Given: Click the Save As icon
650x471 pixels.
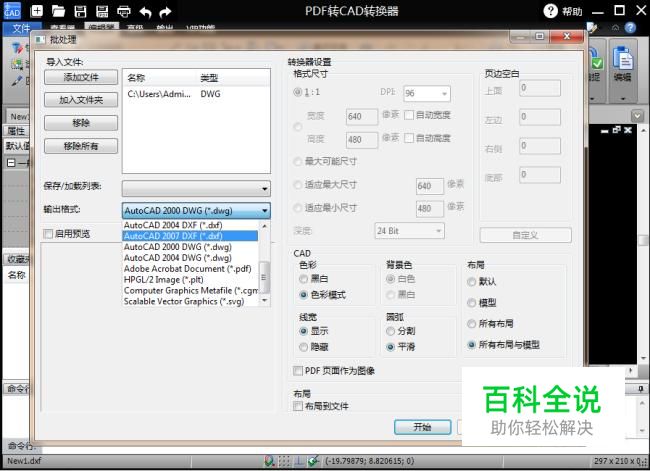Looking at the screenshot, I should (x=102, y=11).
